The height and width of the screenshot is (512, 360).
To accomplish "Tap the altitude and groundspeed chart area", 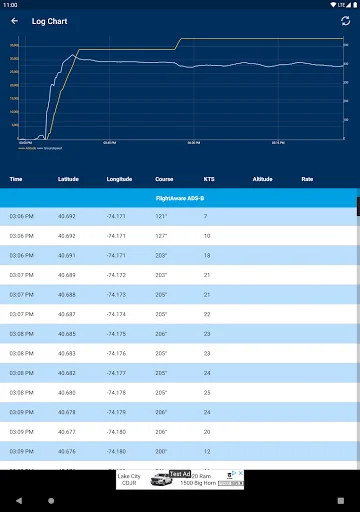I will 181,88.
